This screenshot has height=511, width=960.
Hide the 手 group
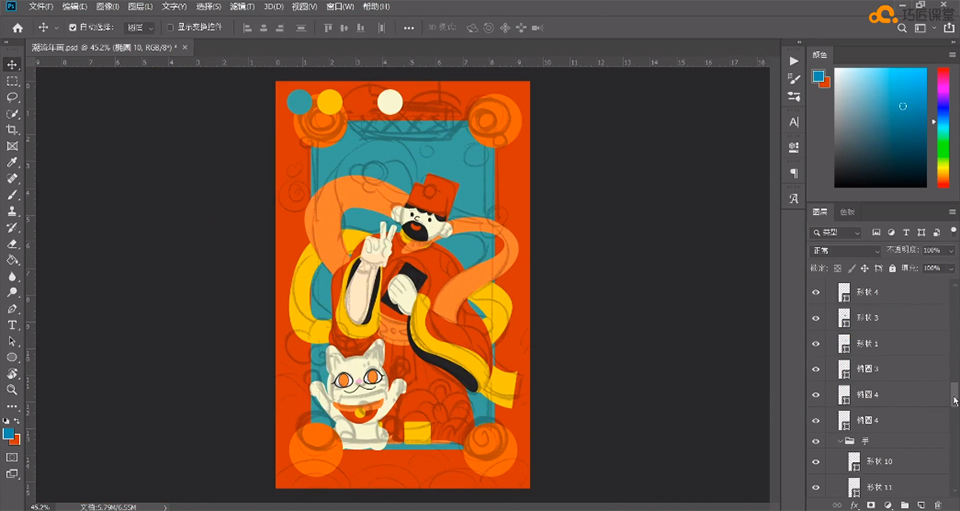816,441
